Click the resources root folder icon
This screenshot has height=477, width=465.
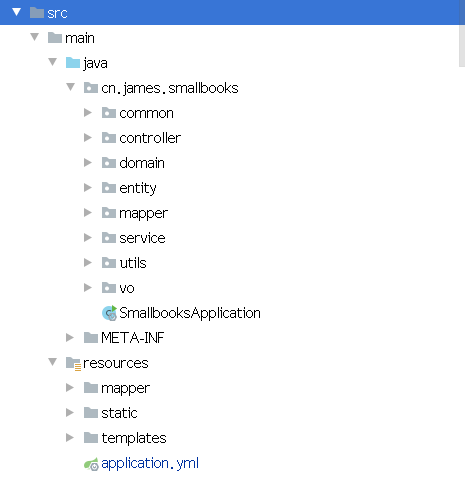73,363
